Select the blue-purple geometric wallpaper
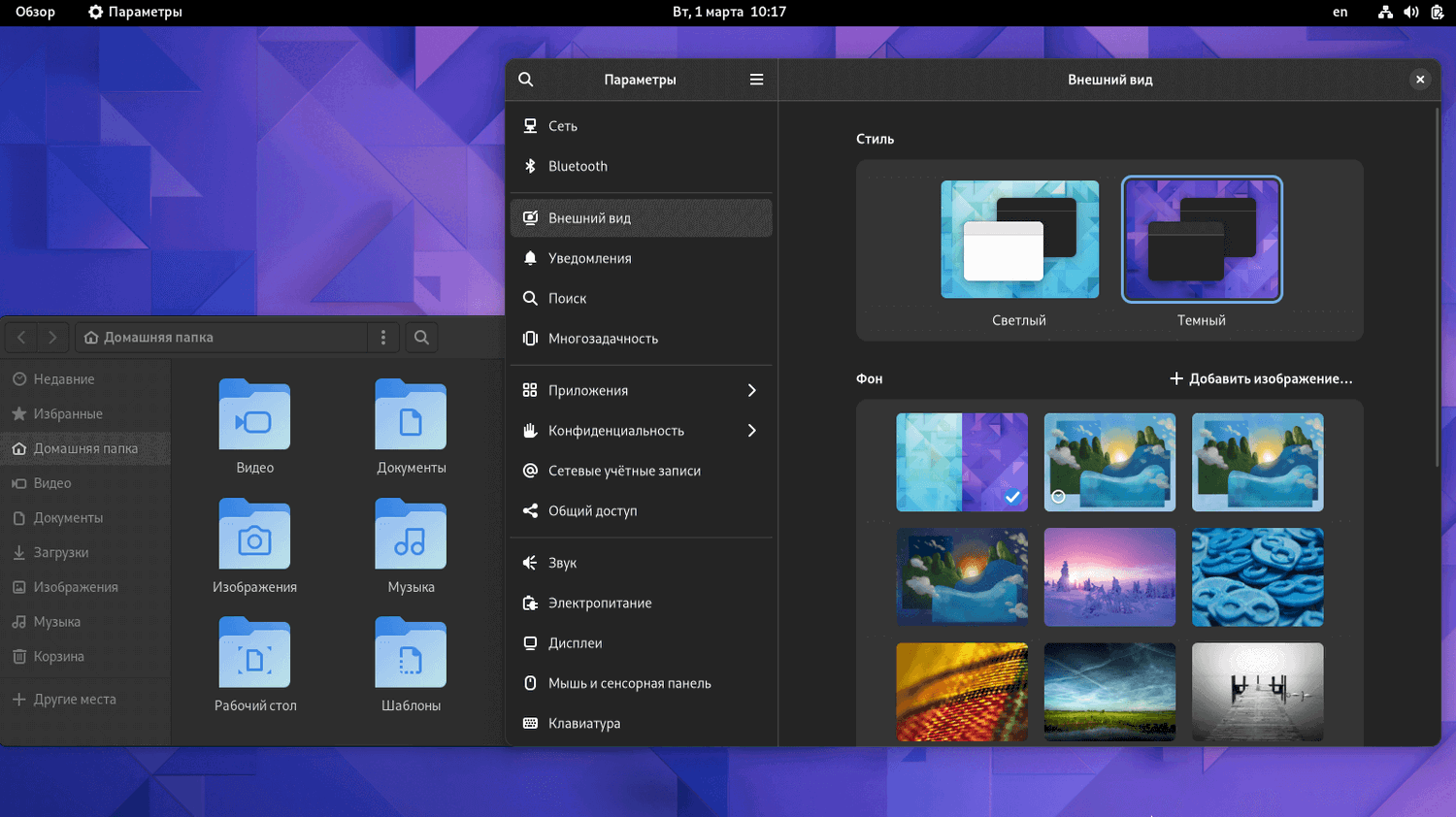Image resolution: width=1456 pixels, height=817 pixels. pos(961,462)
